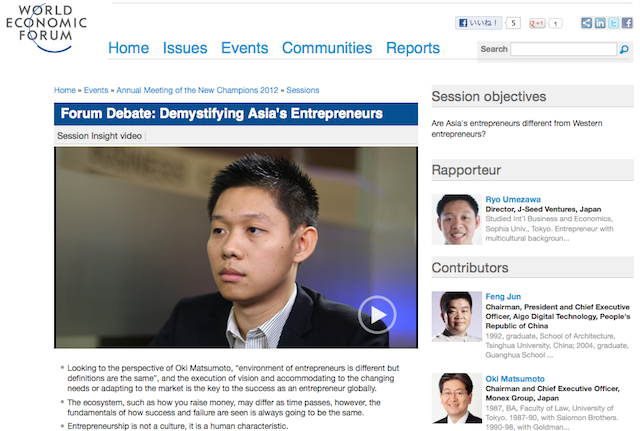Image resolution: width=640 pixels, height=431 pixels.
Task: Select the Session Insight video tab
Action: pyautogui.click(x=99, y=136)
